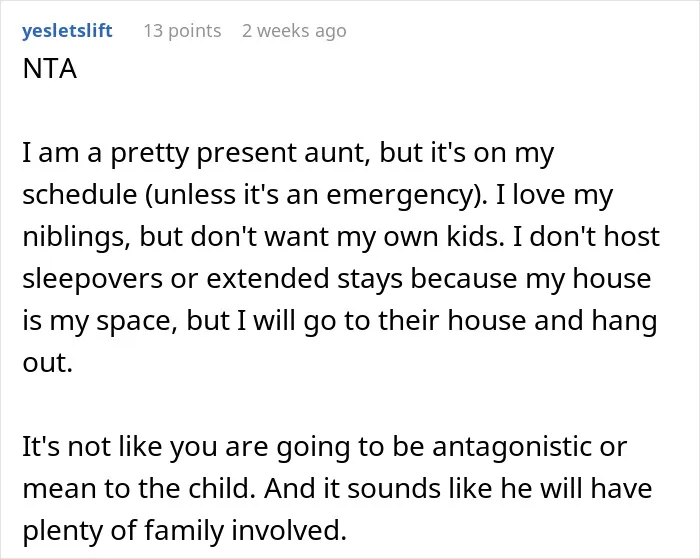700x559 pixels.
Task: Click the word out. ending the second paragraph
Action: 47,362
